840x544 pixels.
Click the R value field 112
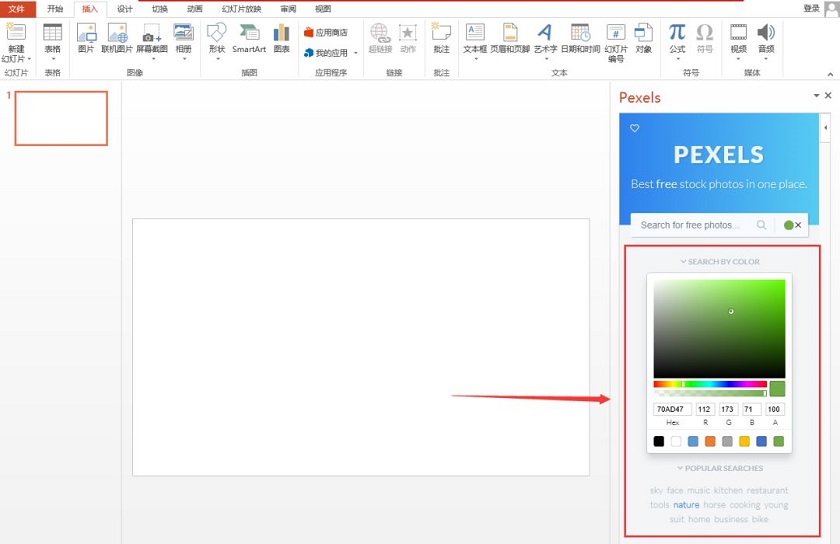click(x=705, y=409)
